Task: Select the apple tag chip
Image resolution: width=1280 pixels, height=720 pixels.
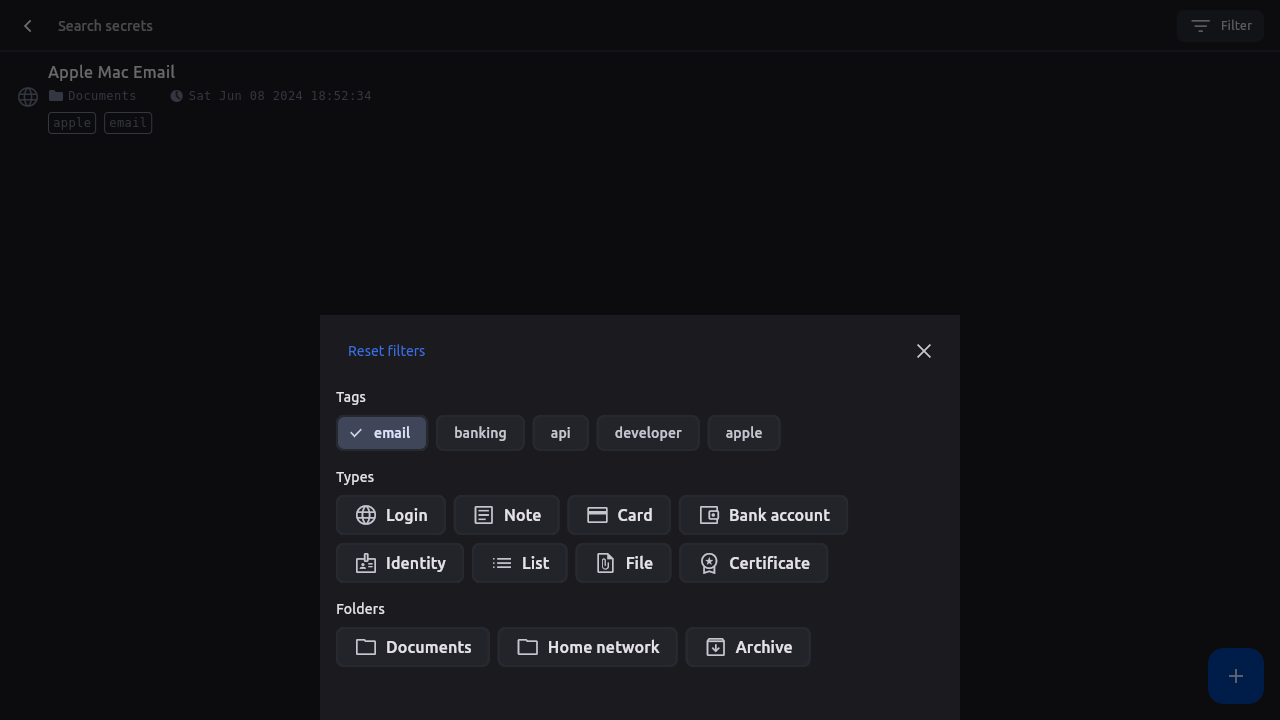Action: tap(744, 433)
